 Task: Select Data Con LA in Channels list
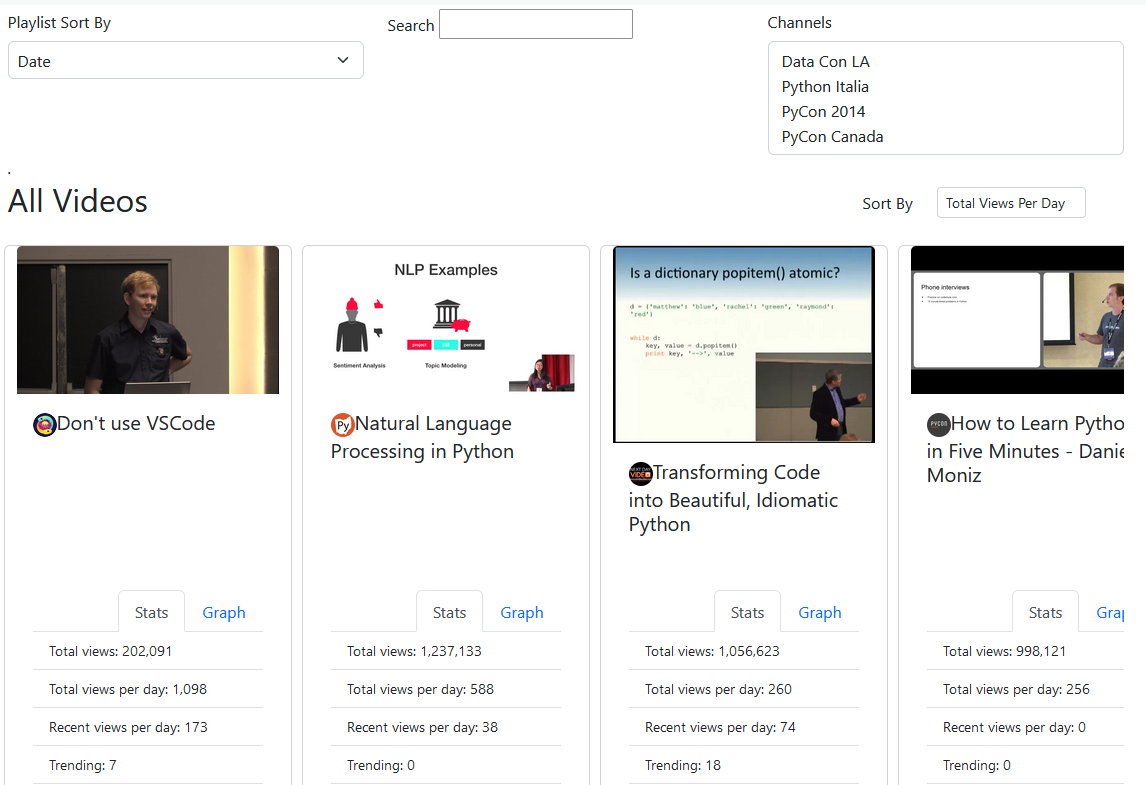point(825,62)
